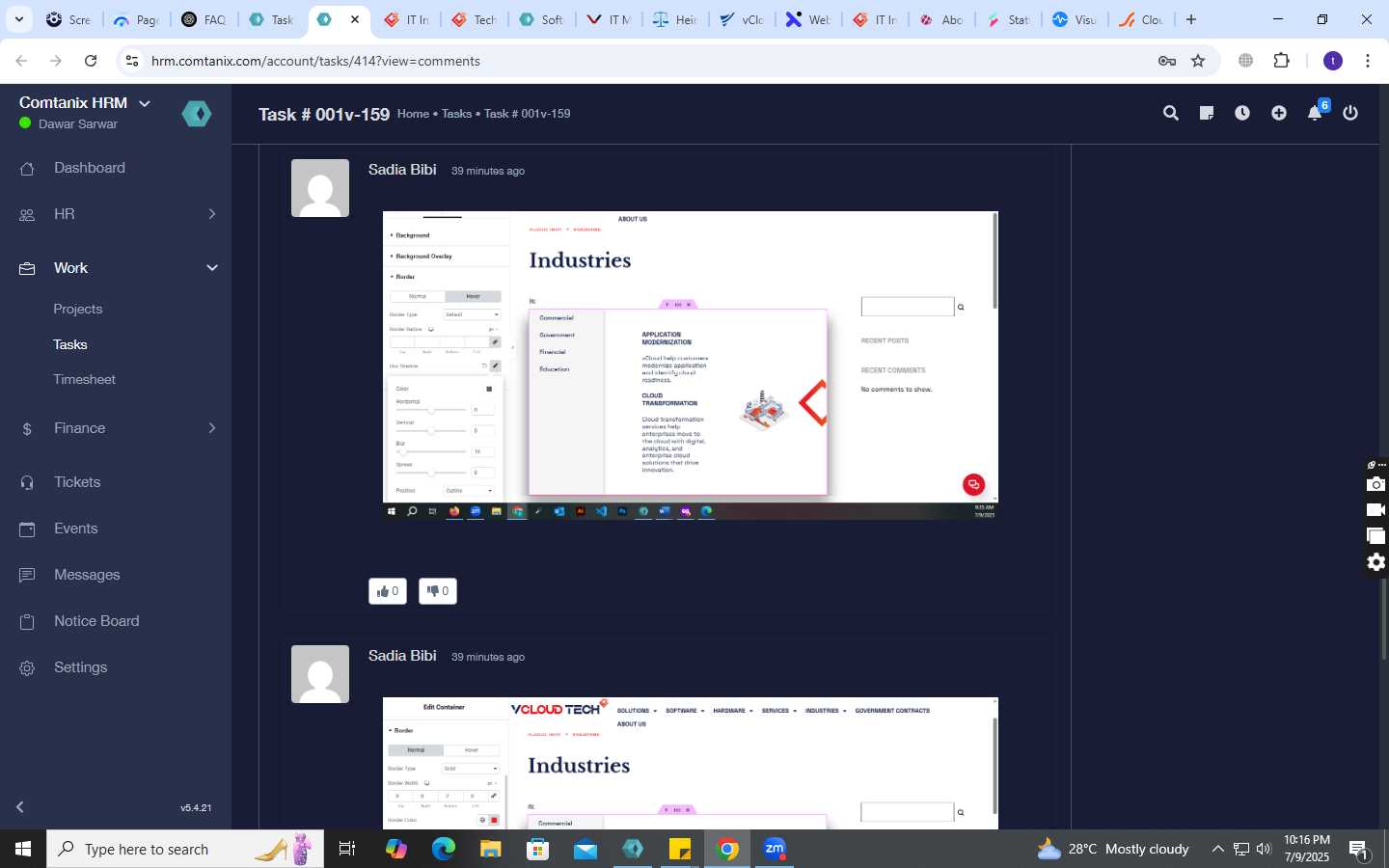The width and height of the screenshot is (1389, 868).
Task: Open Chrome three-dot menu
Action: tap(1368, 61)
